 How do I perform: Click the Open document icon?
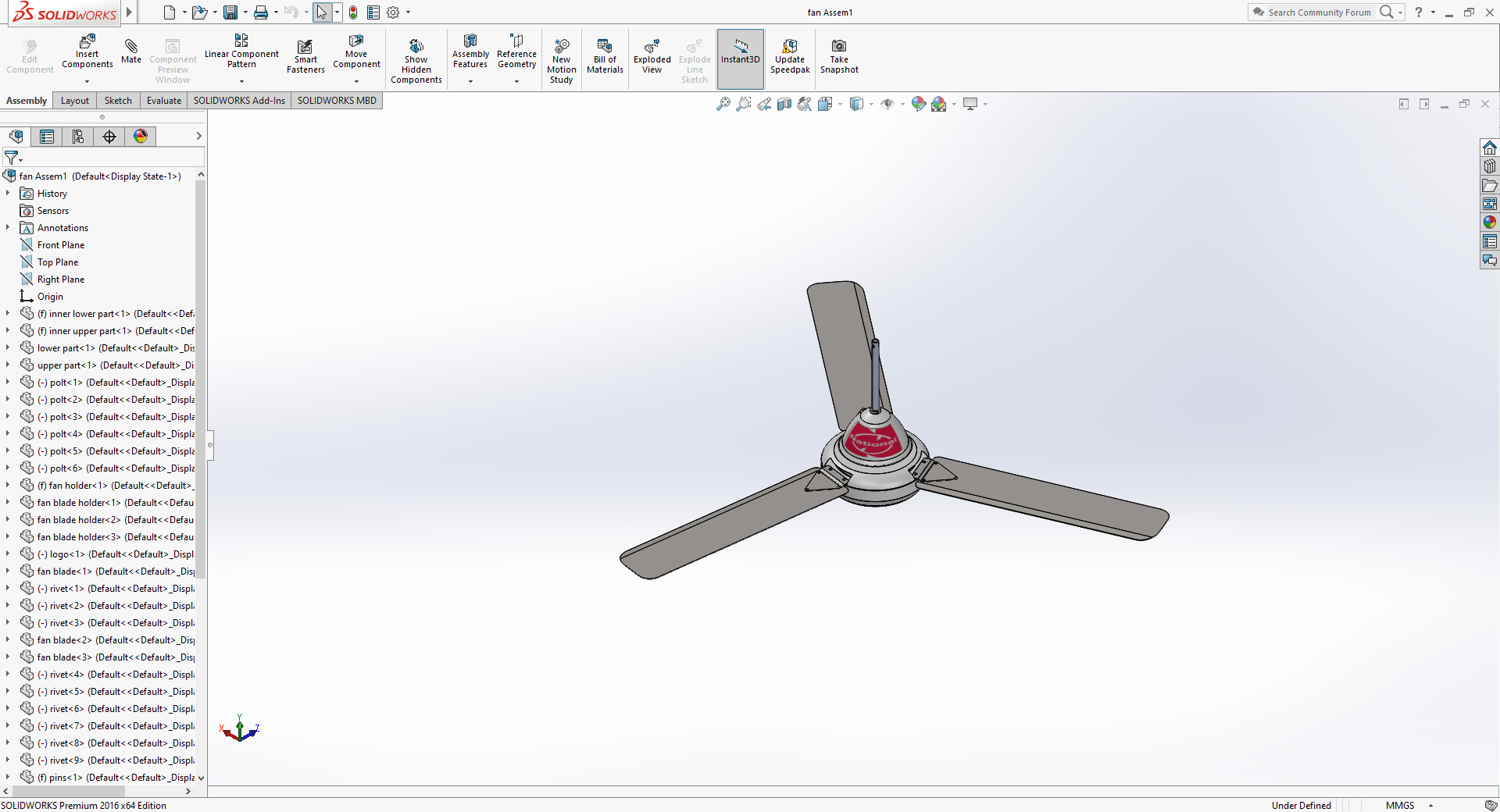pyautogui.click(x=199, y=12)
